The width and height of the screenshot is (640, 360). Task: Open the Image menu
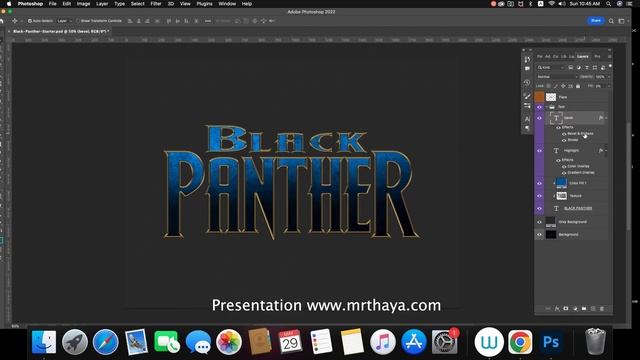point(83,4)
